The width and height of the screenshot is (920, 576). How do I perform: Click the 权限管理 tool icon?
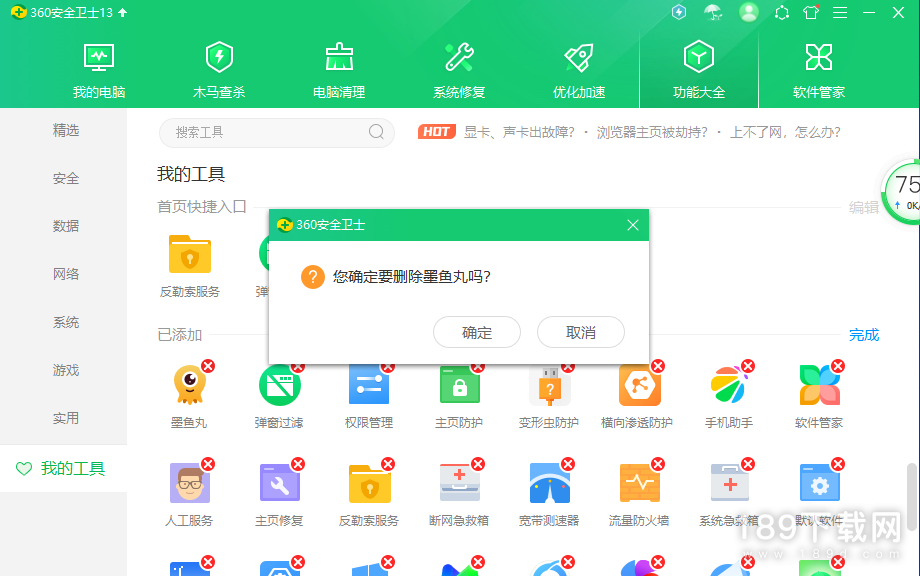pyautogui.click(x=369, y=385)
